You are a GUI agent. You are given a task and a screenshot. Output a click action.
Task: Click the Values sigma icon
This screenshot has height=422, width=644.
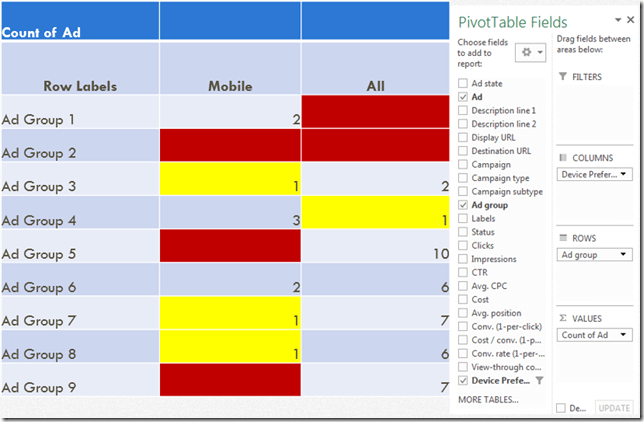pos(563,318)
